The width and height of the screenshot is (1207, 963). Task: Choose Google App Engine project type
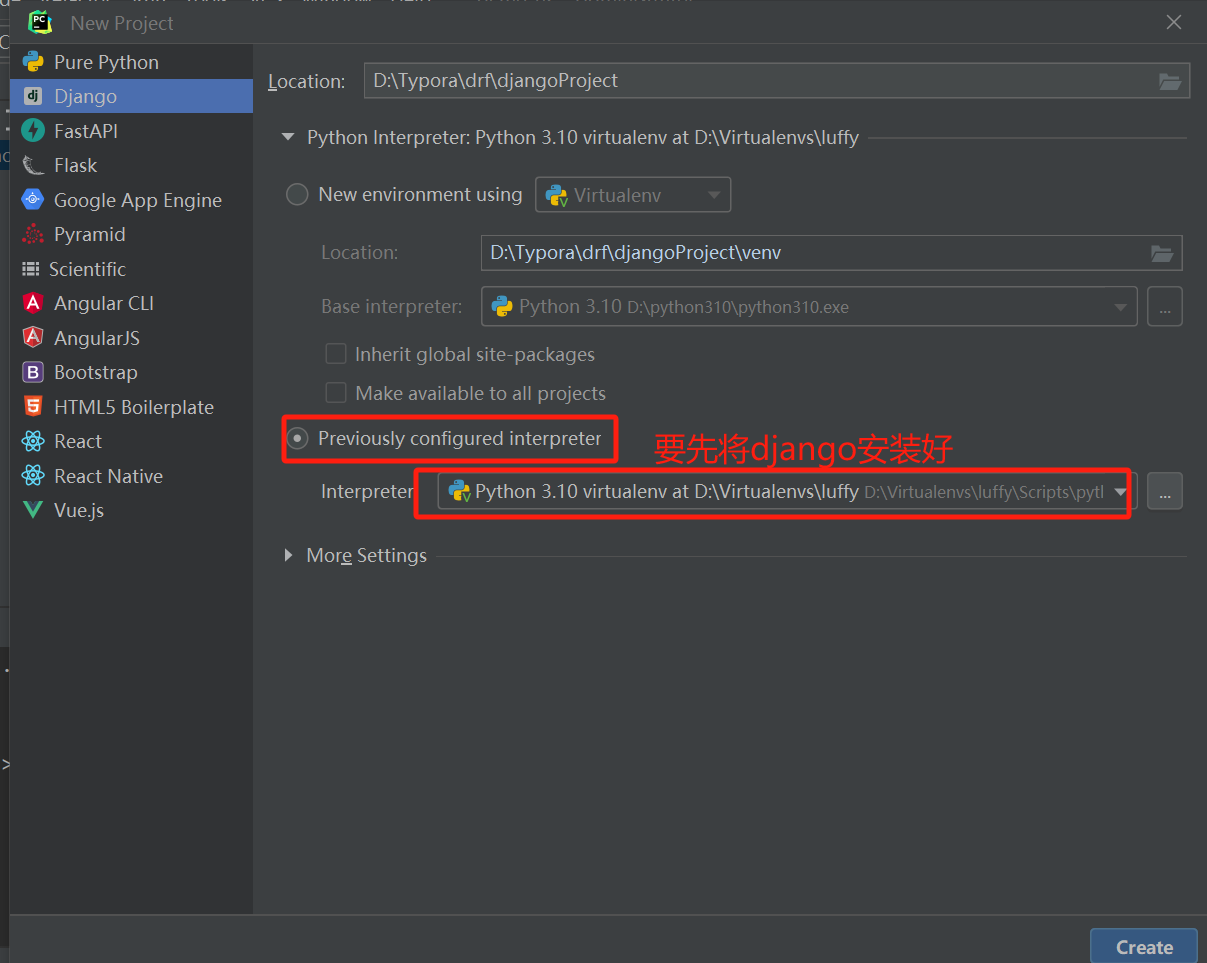[131, 200]
